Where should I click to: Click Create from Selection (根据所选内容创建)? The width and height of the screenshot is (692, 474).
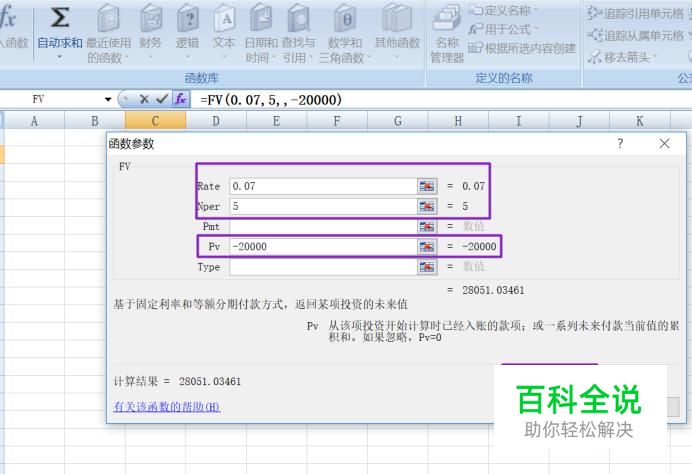[x=522, y=48]
